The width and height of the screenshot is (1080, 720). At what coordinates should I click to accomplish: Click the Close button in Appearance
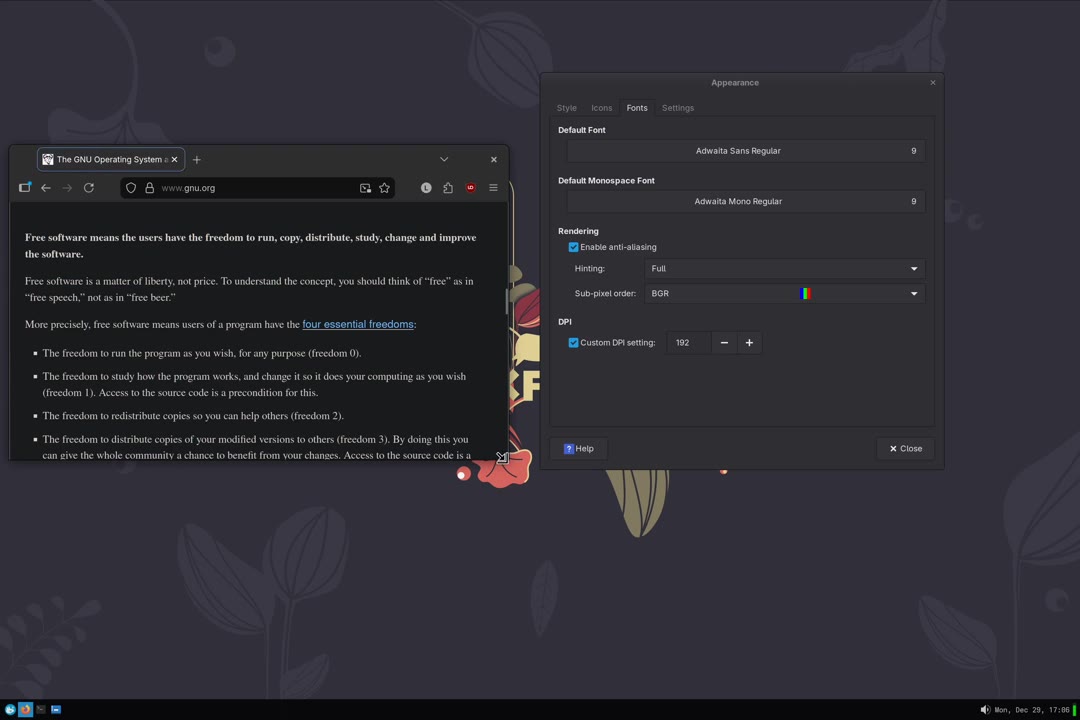(905, 449)
